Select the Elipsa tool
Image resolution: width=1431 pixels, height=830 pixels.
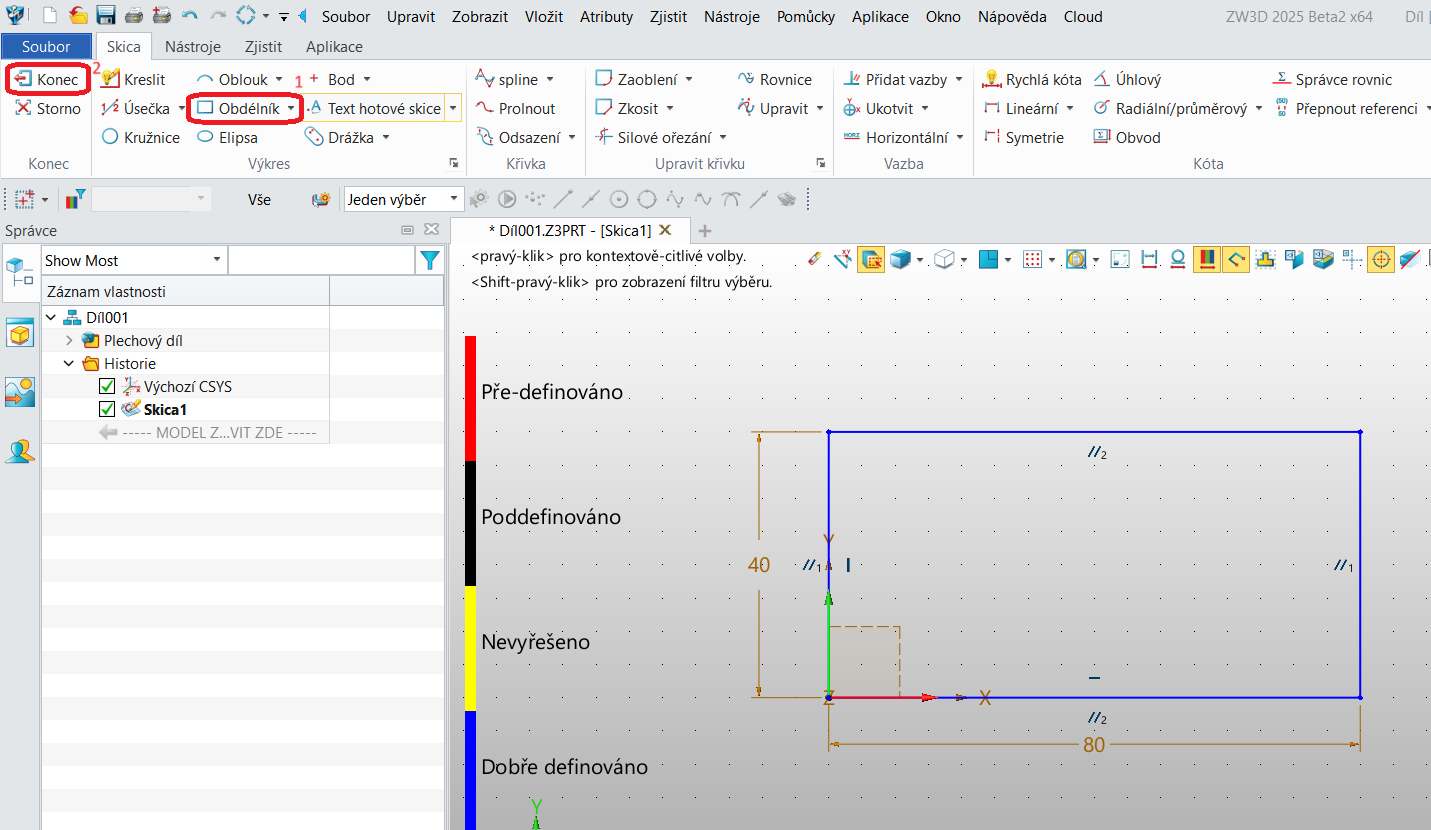(227, 137)
